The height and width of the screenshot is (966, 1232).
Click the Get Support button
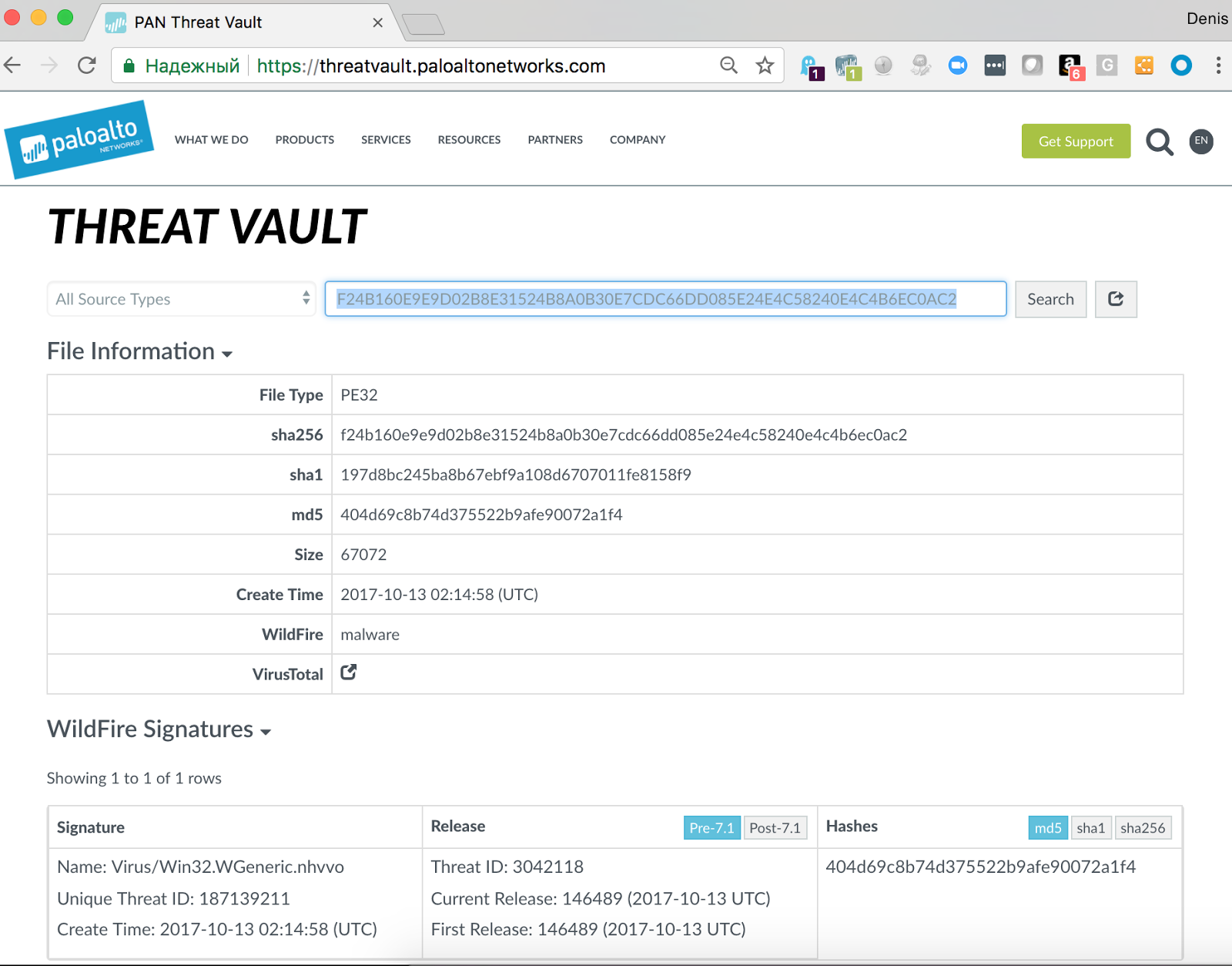click(1076, 141)
